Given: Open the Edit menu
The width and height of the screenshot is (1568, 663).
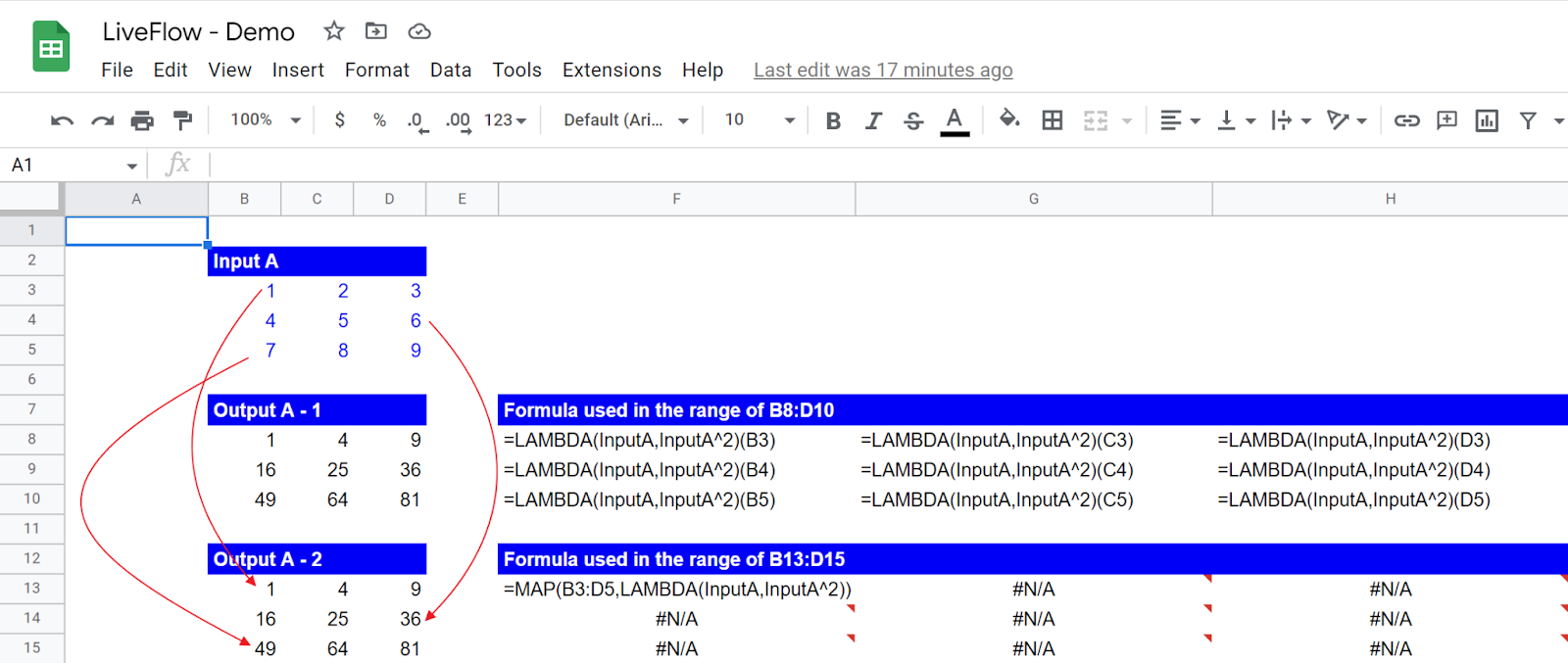Looking at the screenshot, I should pos(171,70).
